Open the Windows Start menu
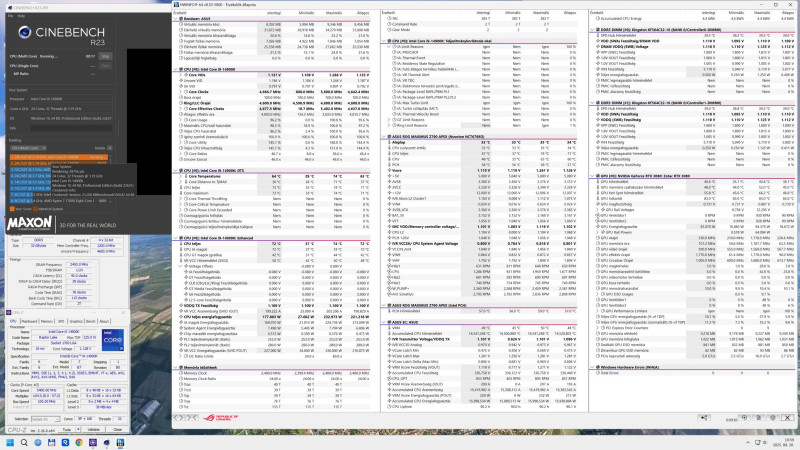The height and width of the screenshot is (450, 800). 10,442
